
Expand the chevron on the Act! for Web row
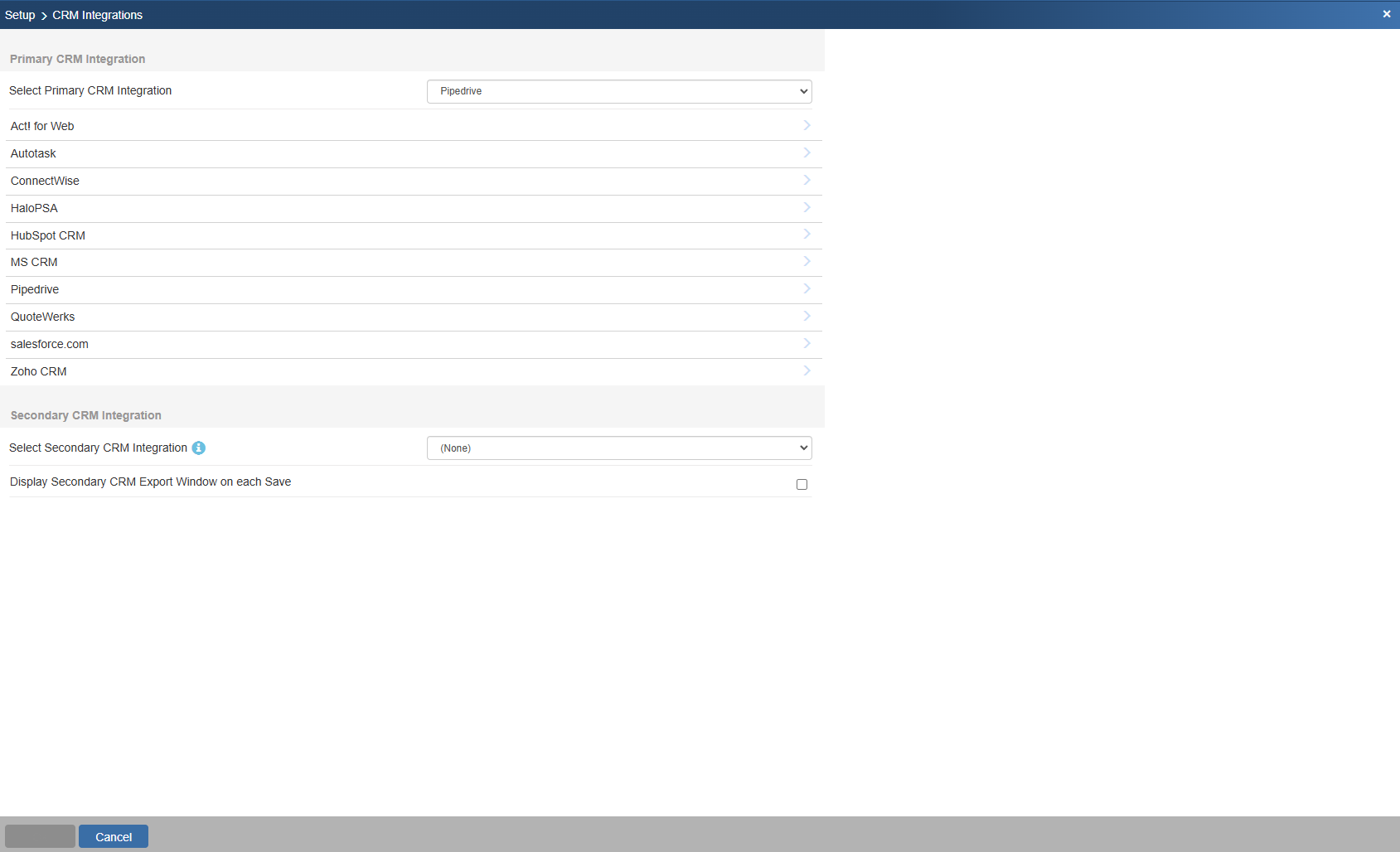(x=807, y=125)
